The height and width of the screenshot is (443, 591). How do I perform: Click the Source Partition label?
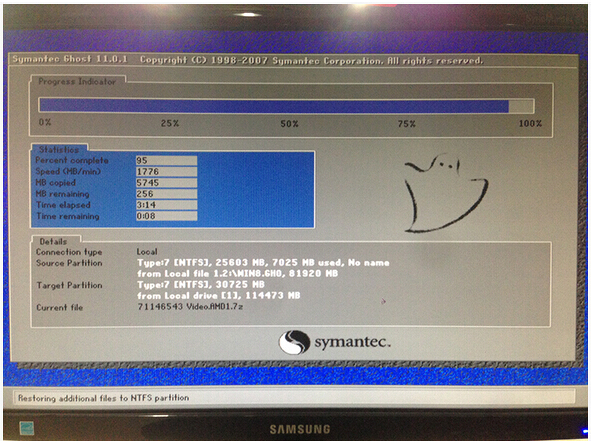[69, 263]
